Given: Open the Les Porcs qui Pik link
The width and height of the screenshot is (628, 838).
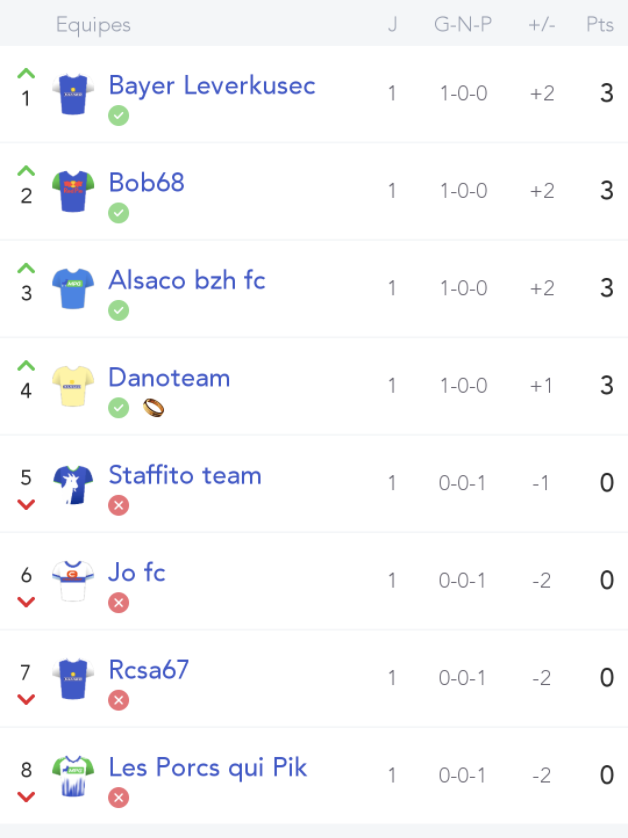Looking at the screenshot, I should 208,767.
